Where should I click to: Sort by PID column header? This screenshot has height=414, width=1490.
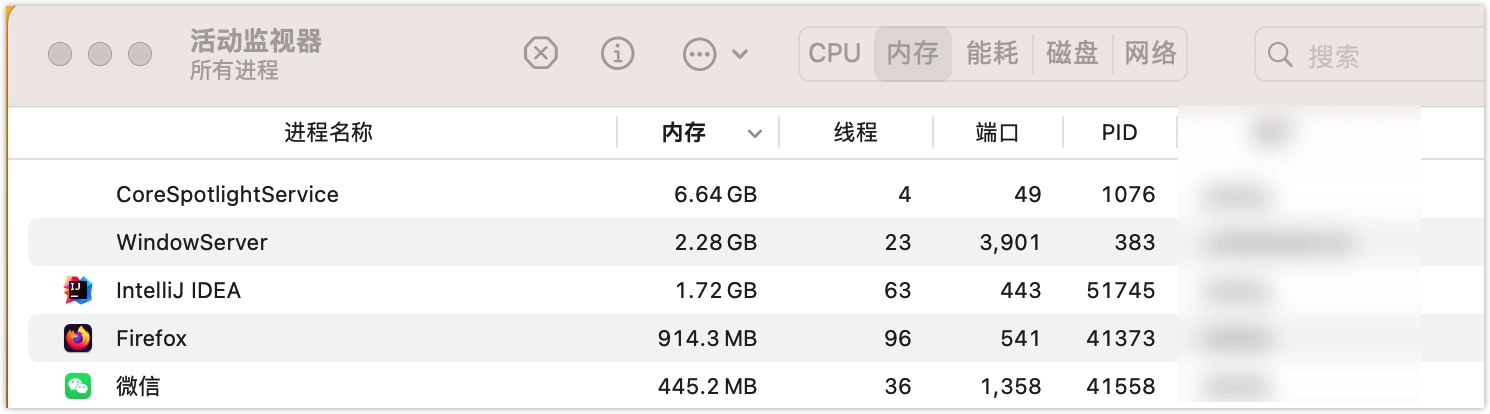[1119, 133]
